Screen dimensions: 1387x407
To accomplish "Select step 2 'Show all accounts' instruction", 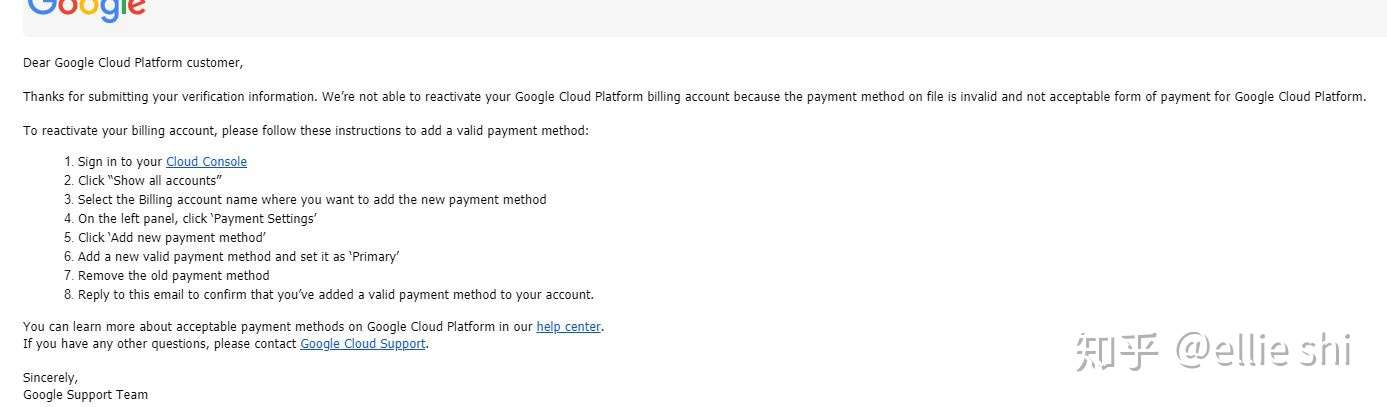I will [149, 181].
